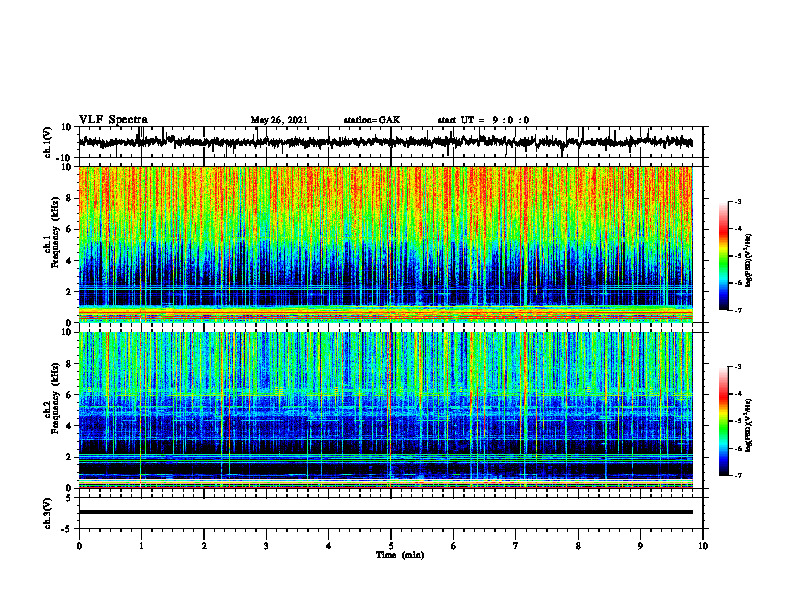Click the "8" kHz tick on ch.1 frequency axis

[x=69, y=198]
